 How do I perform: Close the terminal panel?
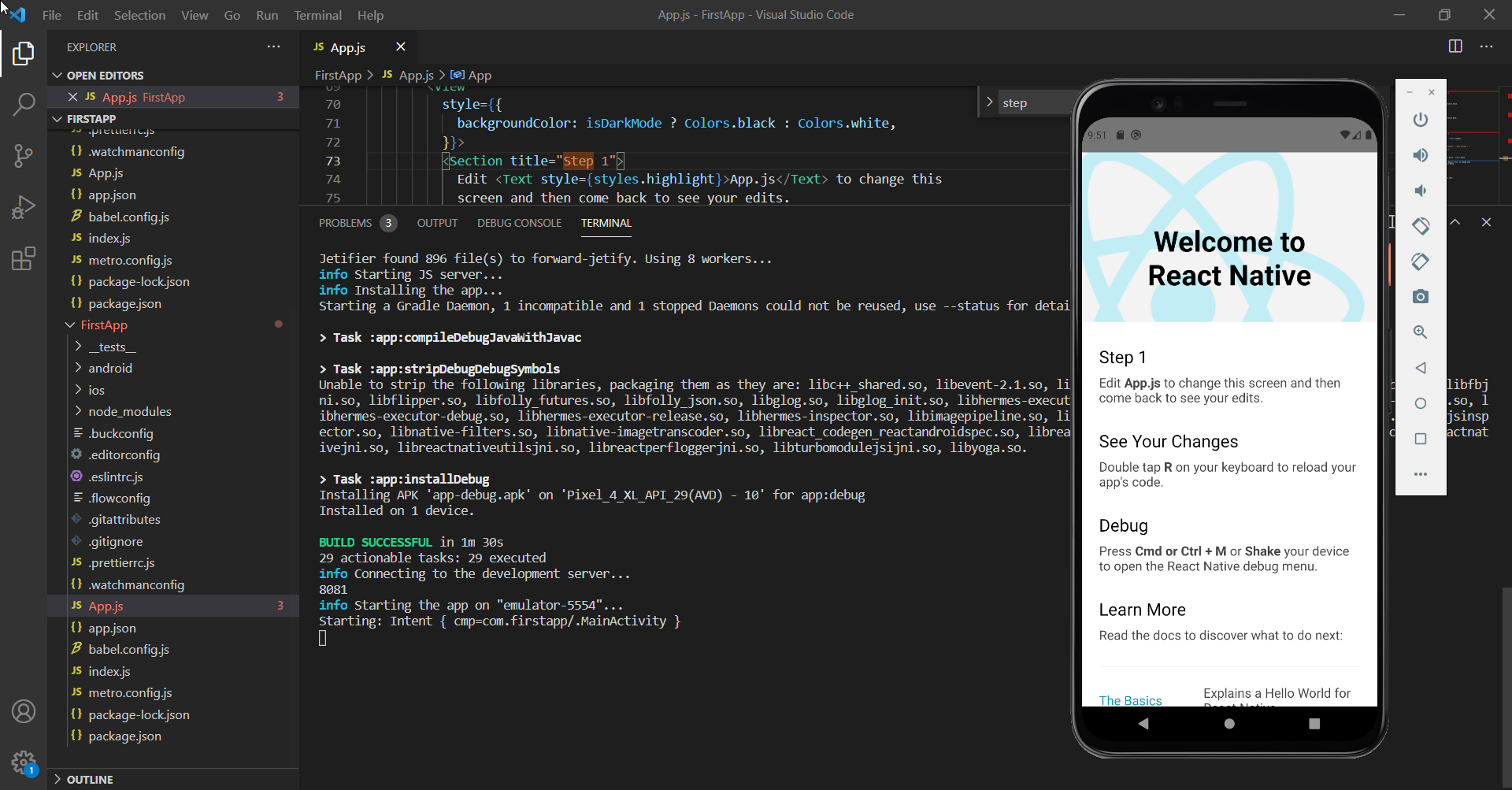tap(1486, 223)
